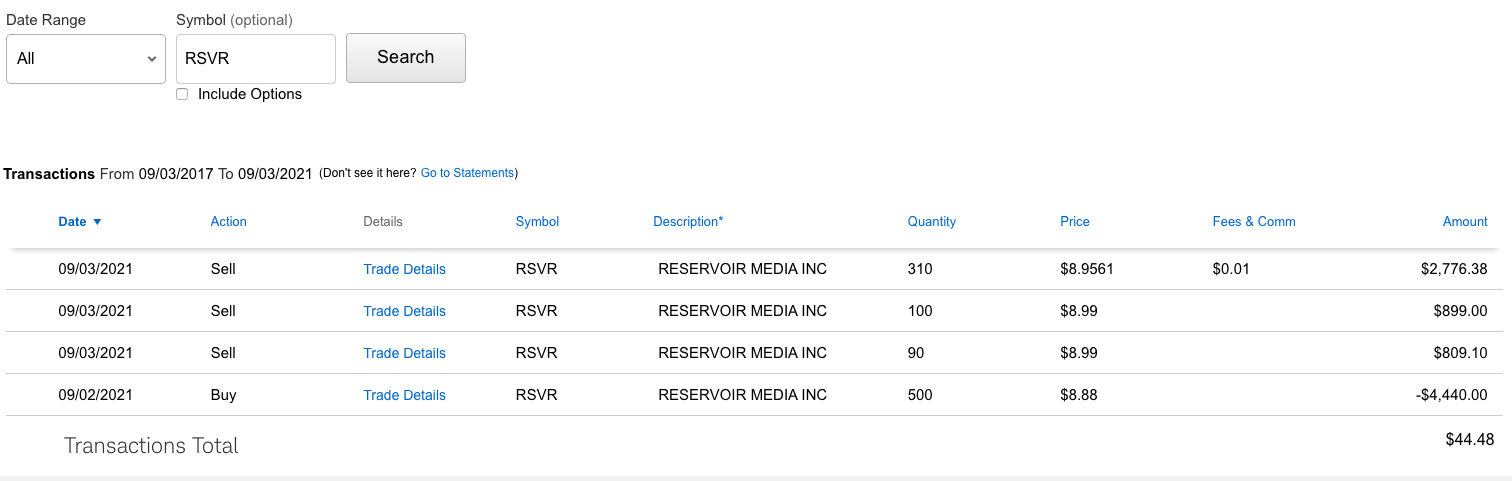1512x481 pixels.
Task: Sort by the Price column header
Action: pos(1075,222)
